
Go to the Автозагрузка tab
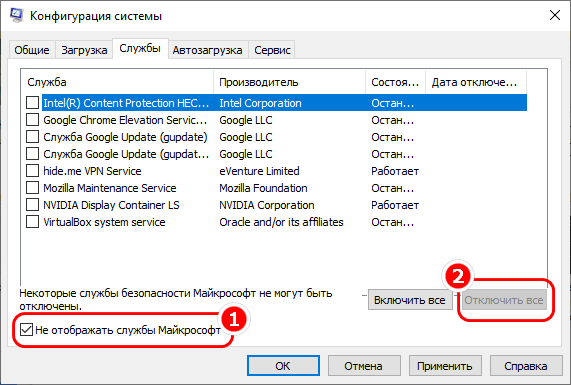click(208, 50)
